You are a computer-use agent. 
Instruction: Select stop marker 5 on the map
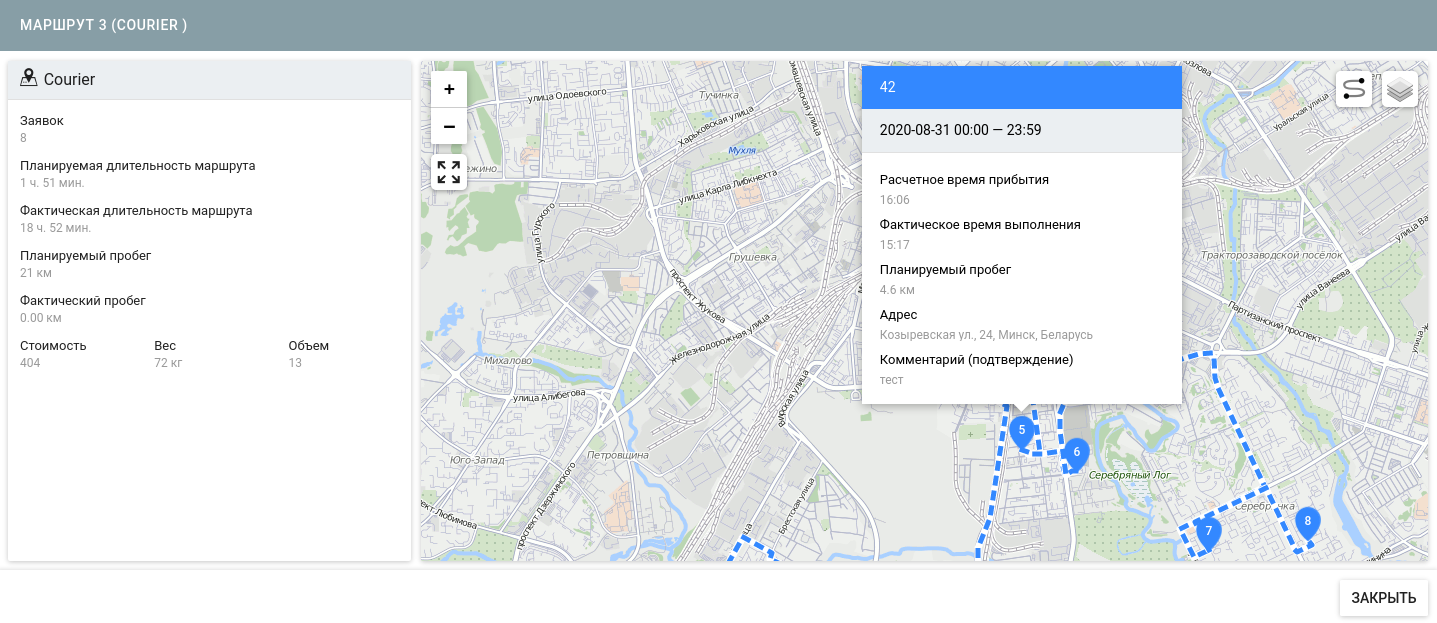tap(1021, 431)
